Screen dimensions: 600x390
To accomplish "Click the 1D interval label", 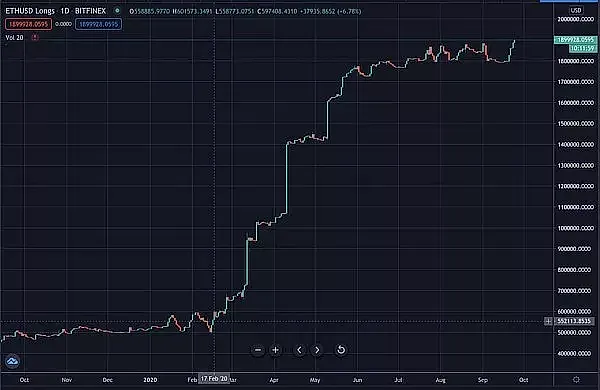I will [65, 11].
